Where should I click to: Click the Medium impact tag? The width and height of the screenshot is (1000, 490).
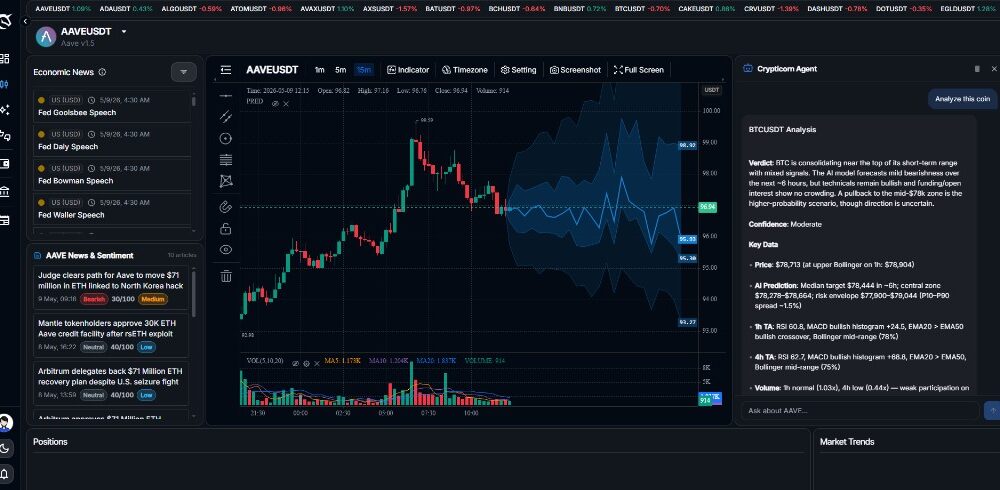pyautogui.click(x=152, y=299)
